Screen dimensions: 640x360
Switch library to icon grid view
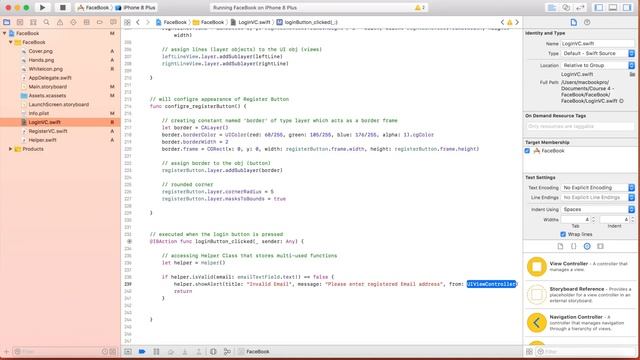click(x=529, y=351)
